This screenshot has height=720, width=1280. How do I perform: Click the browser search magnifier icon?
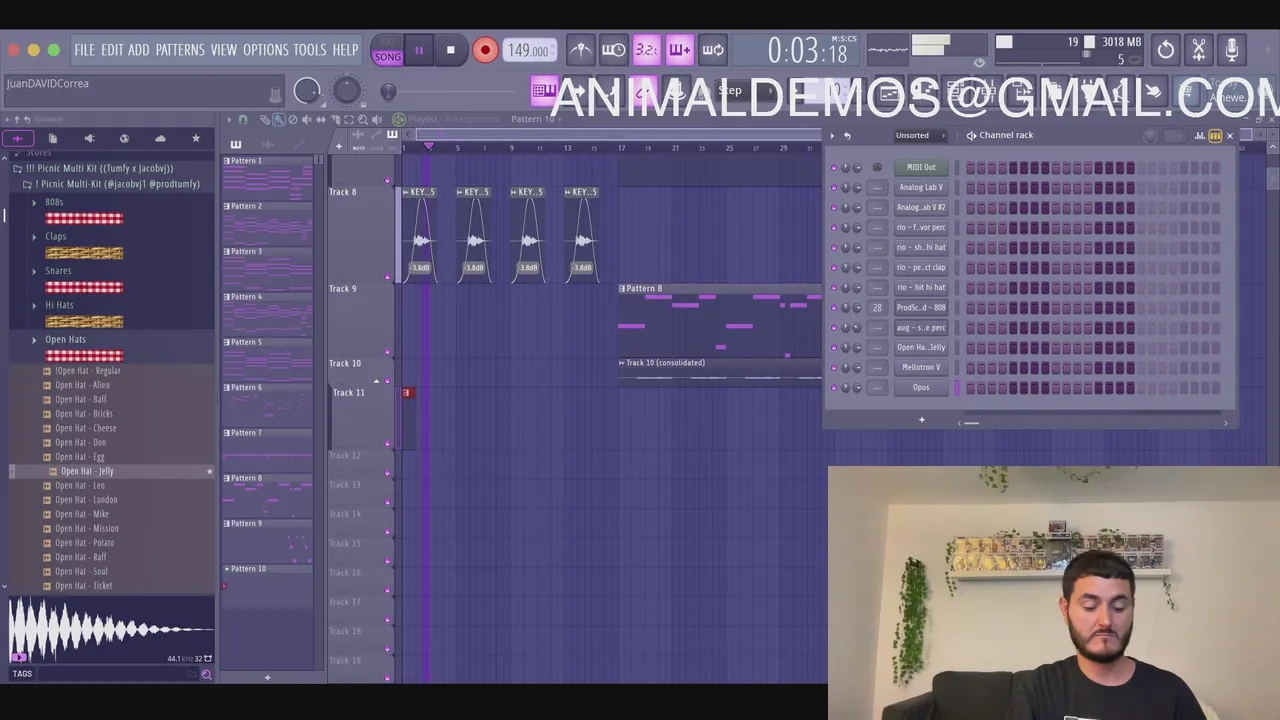(206, 674)
